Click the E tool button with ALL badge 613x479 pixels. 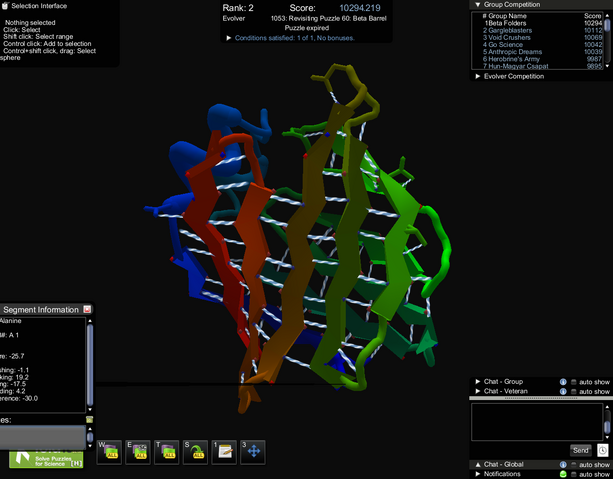click(x=138, y=452)
